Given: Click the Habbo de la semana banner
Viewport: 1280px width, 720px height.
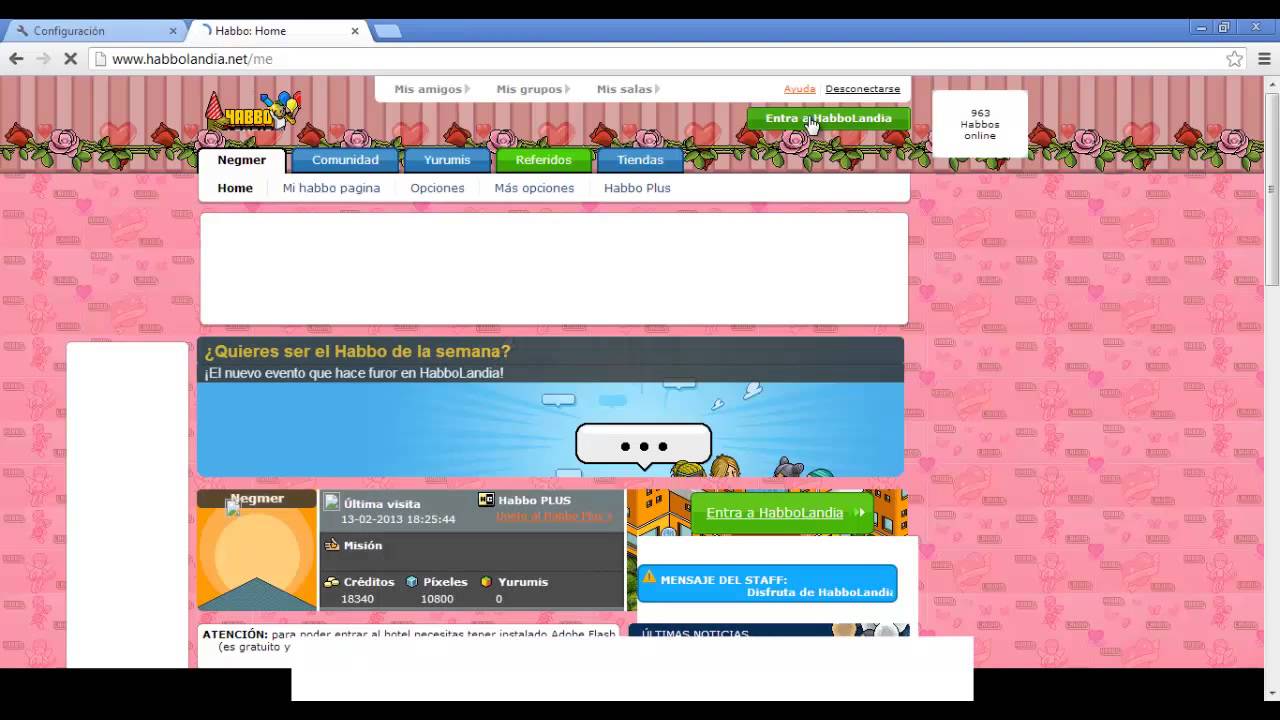Looking at the screenshot, I should click(x=550, y=406).
